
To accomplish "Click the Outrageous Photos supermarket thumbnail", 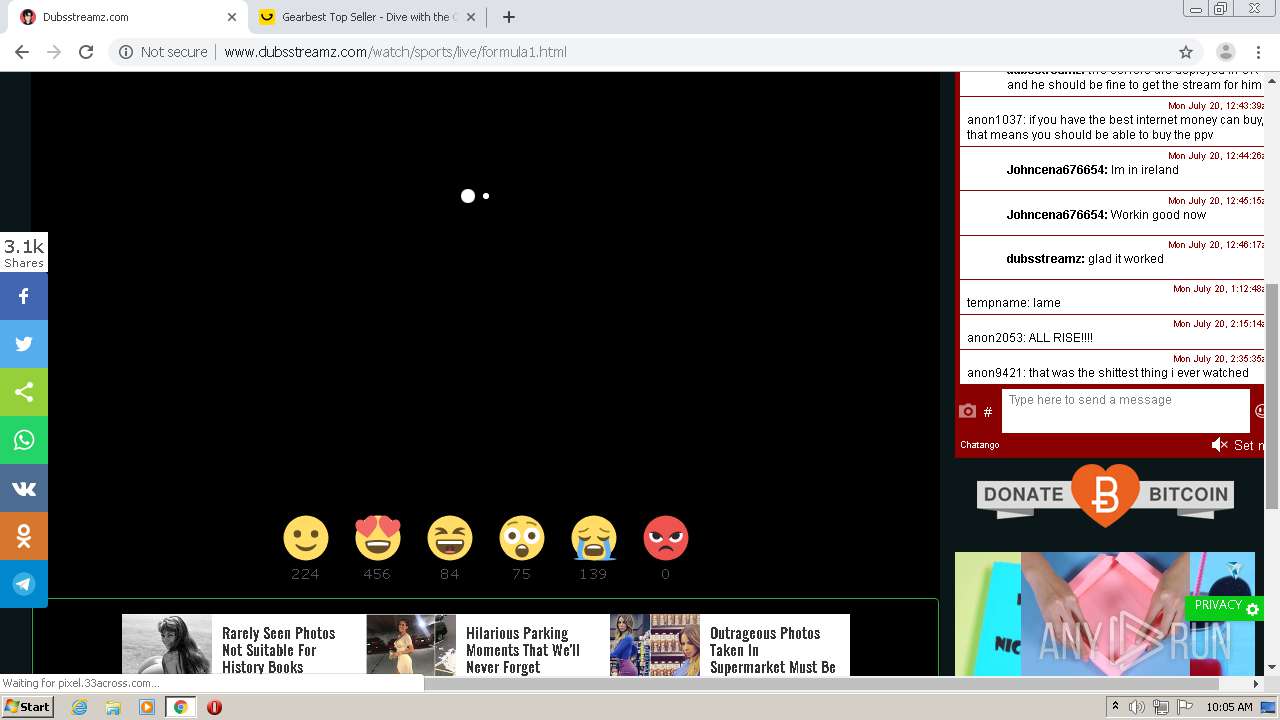I will click(x=655, y=645).
